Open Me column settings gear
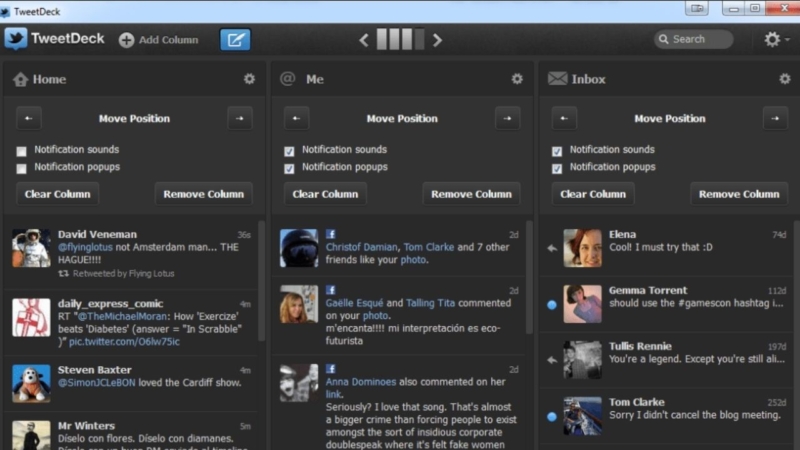The width and height of the screenshot is (800, 450). [x=517, y=79]
